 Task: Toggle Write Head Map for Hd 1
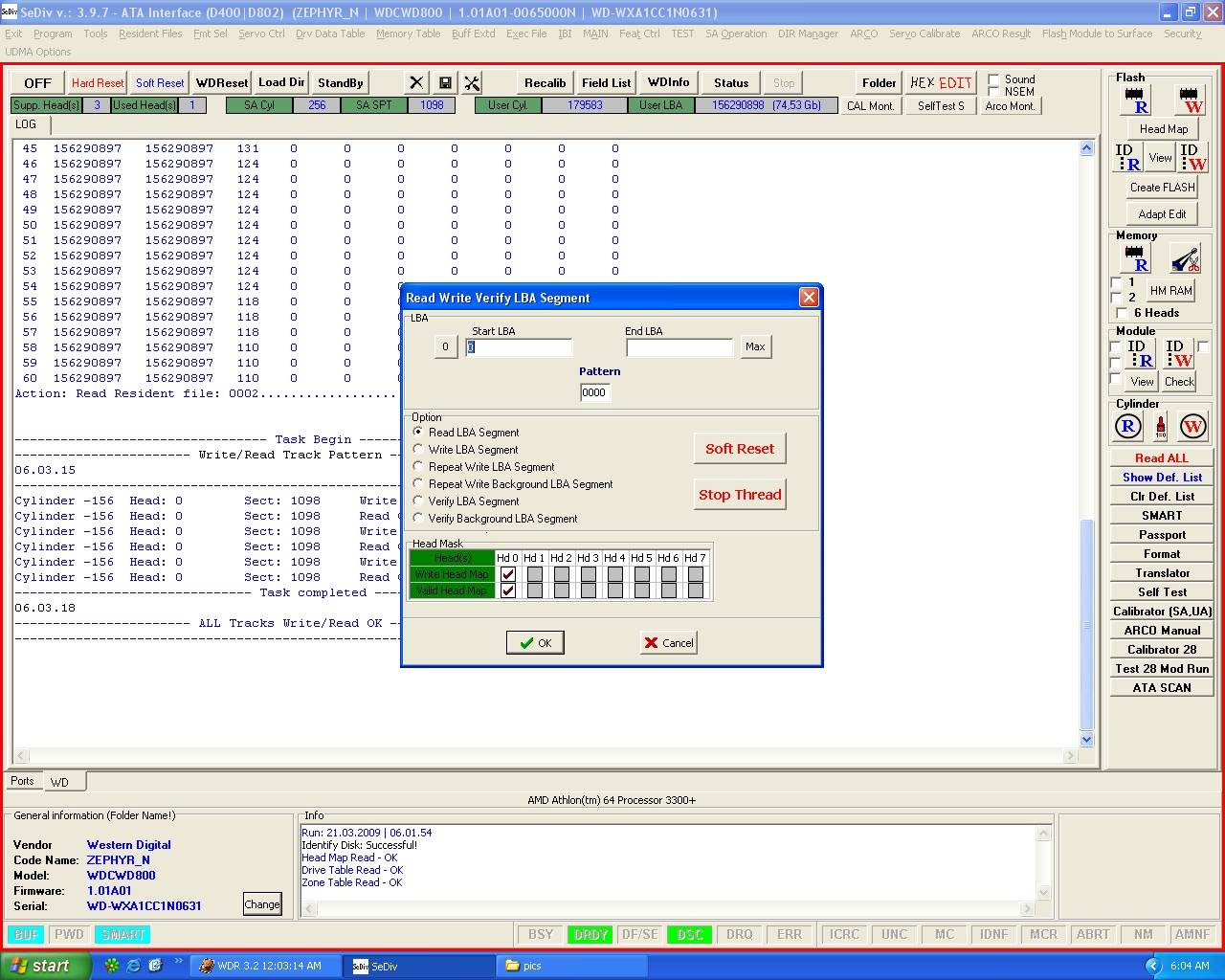(x=535, y=574)
